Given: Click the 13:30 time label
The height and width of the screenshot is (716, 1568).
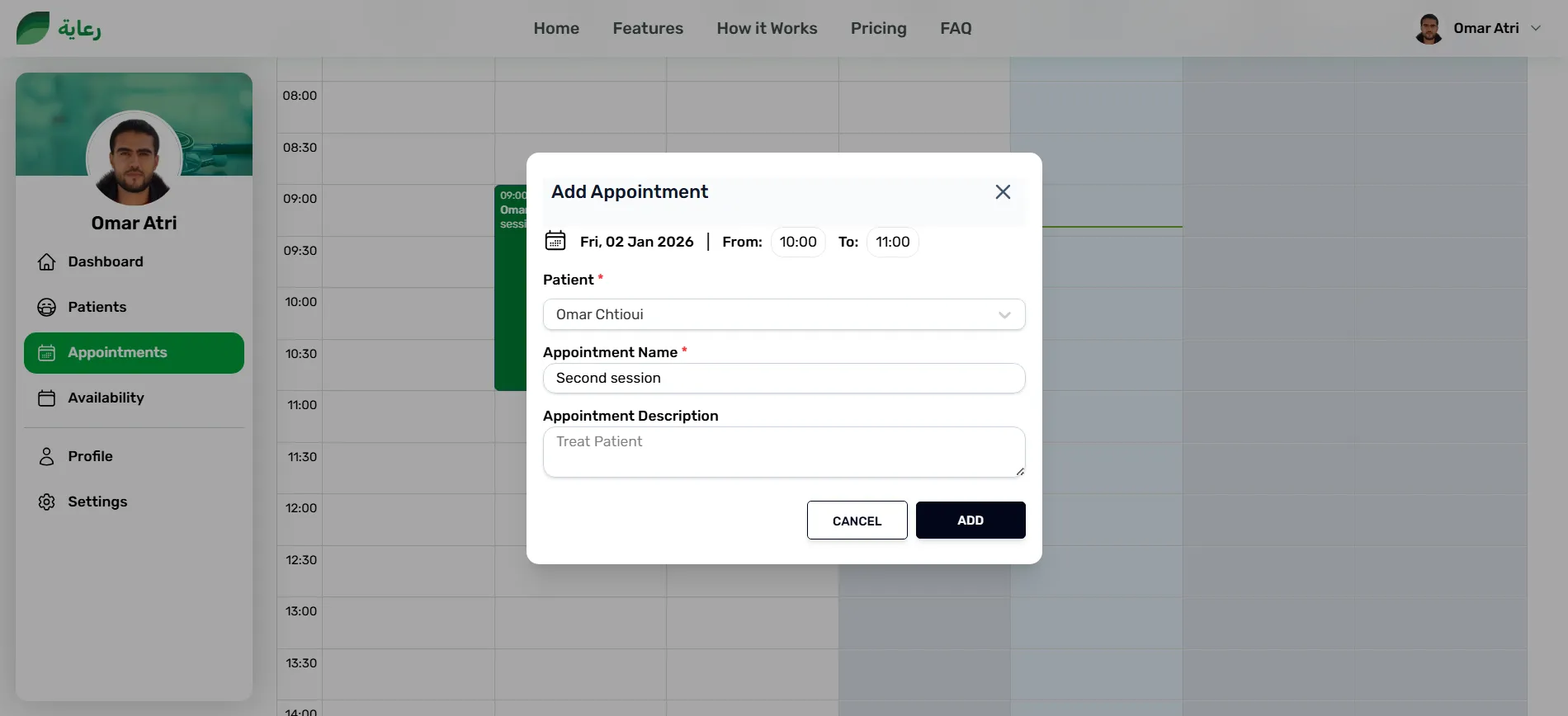Looking at the screenshot, I should 300,663.
